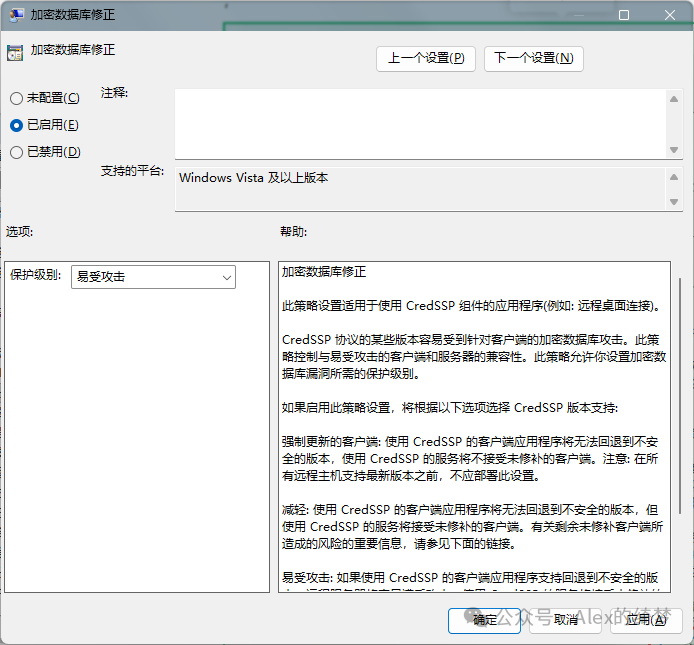The image size is (694, 645).
Task: Maximize the 加密数据库修正 window
Action: [x=624, y=16]
